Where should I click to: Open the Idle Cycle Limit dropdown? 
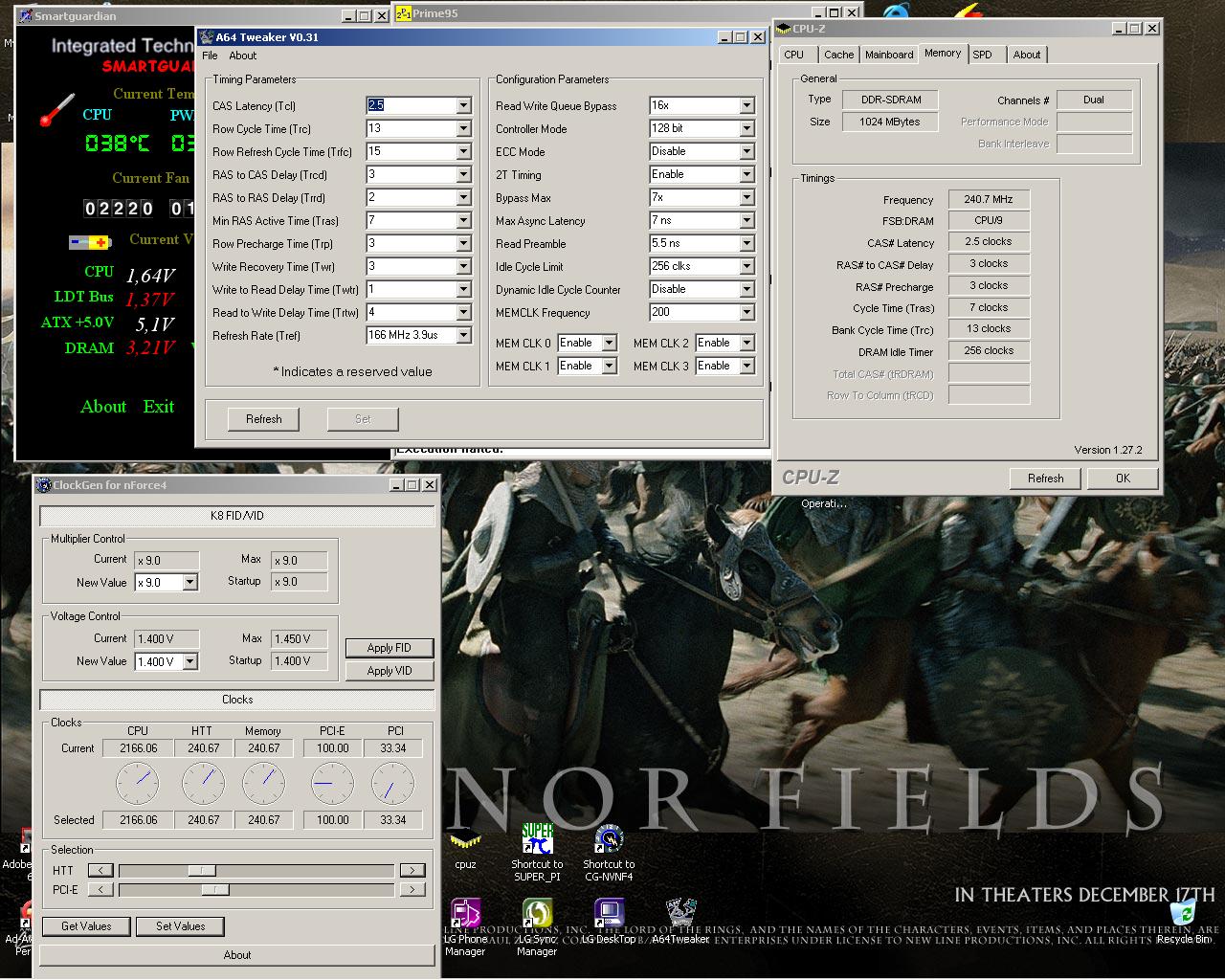pyautogui.click(x=746, y=266)
